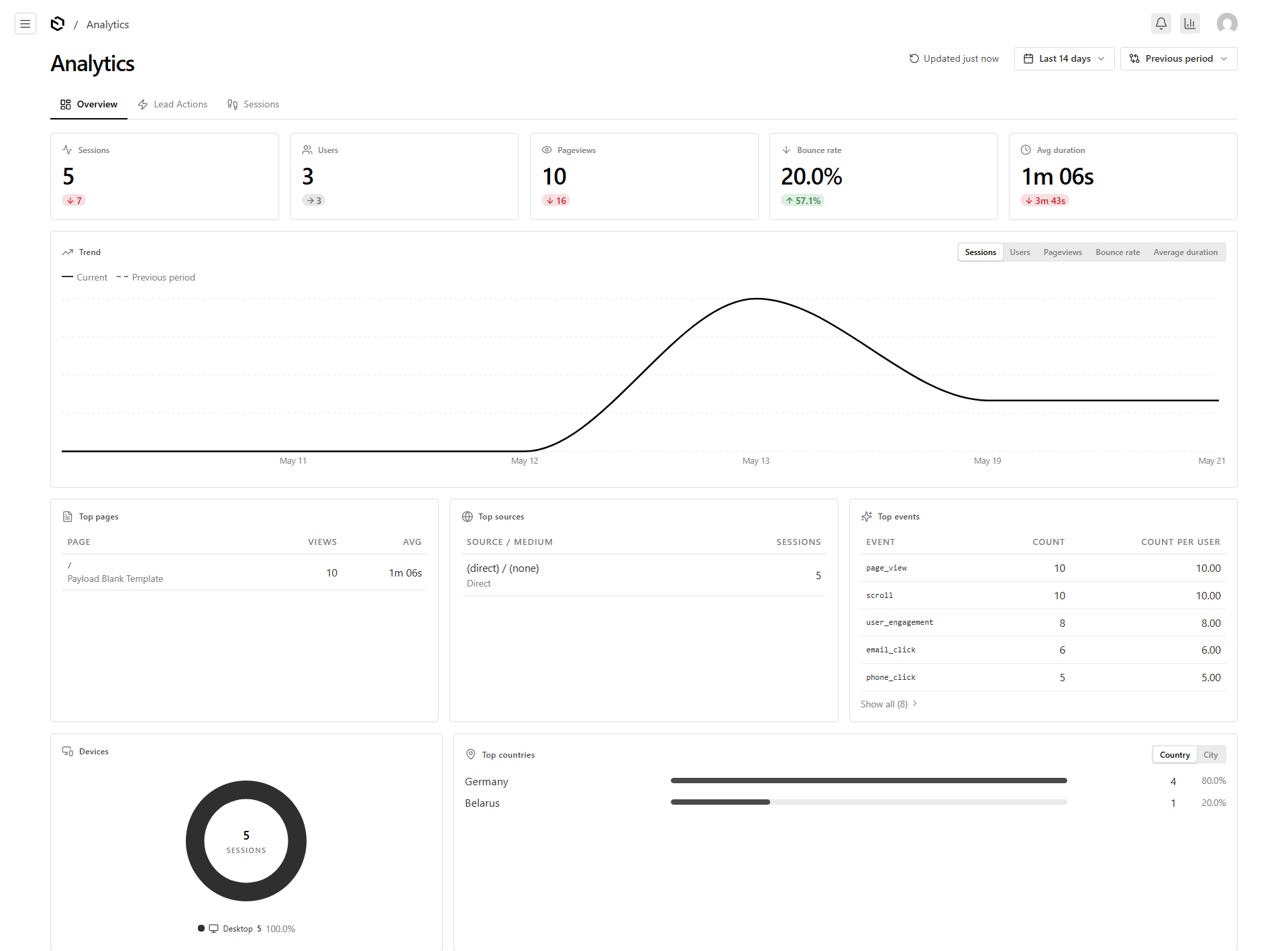Click the VIEWS column header
1288x951 pixels.
pyautogui.click(x=322, y=542)
